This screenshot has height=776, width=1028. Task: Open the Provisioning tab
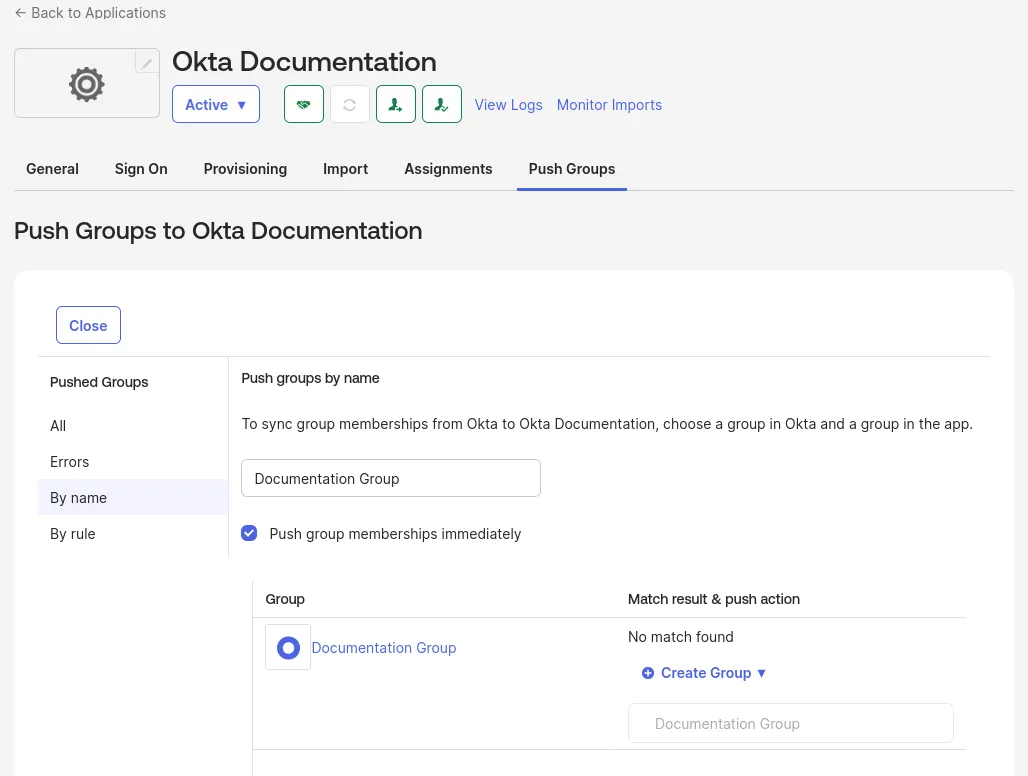245,169
